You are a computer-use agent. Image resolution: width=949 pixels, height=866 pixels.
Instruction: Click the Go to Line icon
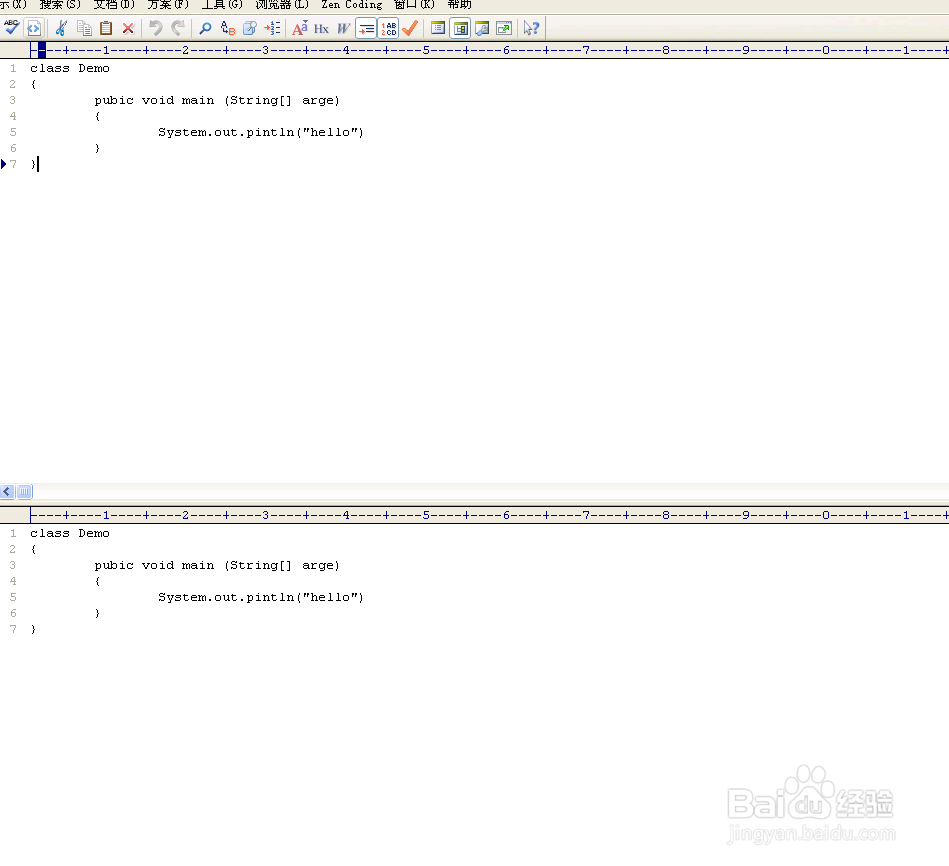tap(272, 28)
